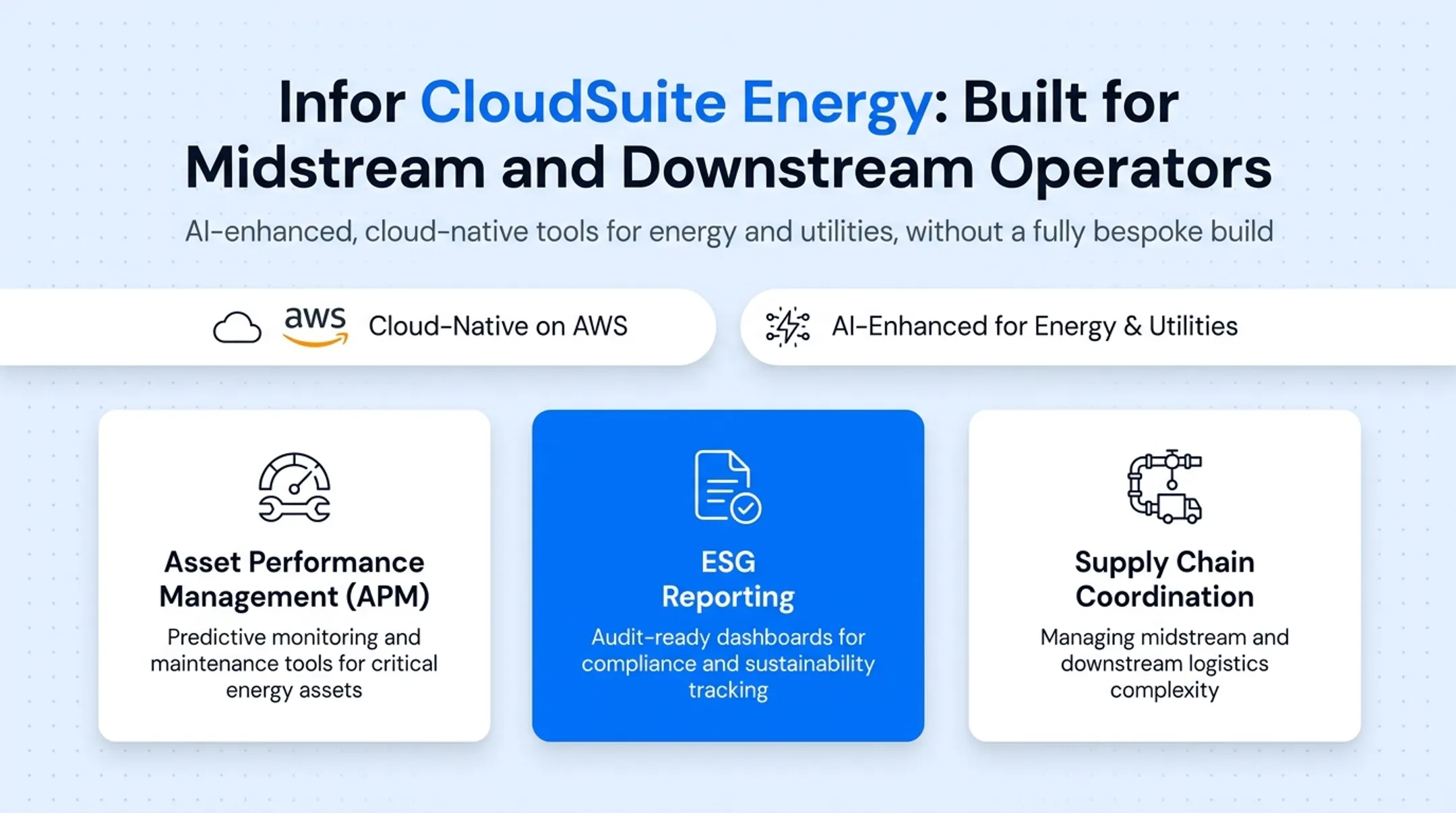Click the Predictive monitoring description text
Screen dimensions: 1456x813
tap(294, 663)
